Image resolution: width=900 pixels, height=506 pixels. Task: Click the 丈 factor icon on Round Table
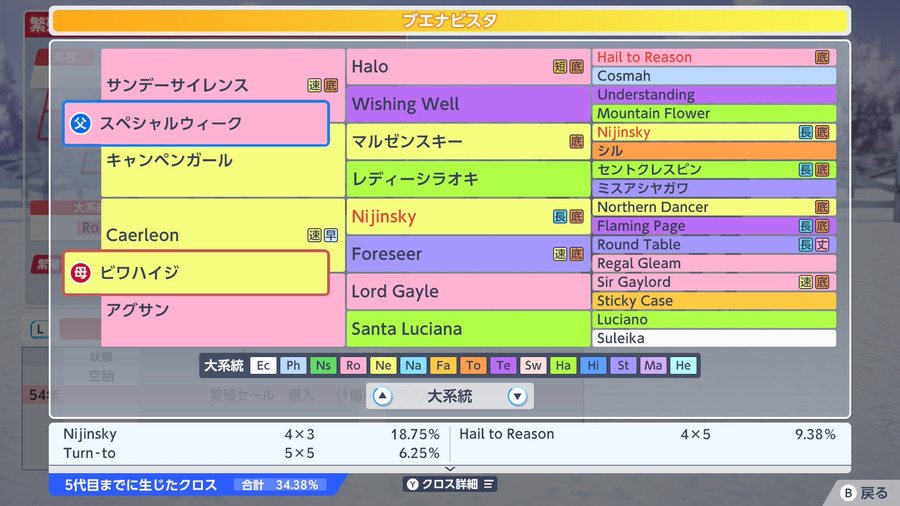[822, 245]
